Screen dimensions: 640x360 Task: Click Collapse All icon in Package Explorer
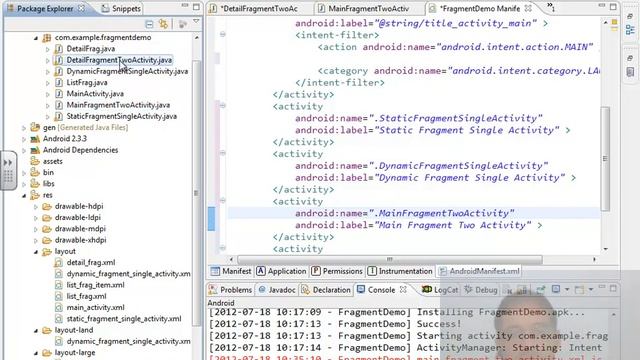click(149, 24)
